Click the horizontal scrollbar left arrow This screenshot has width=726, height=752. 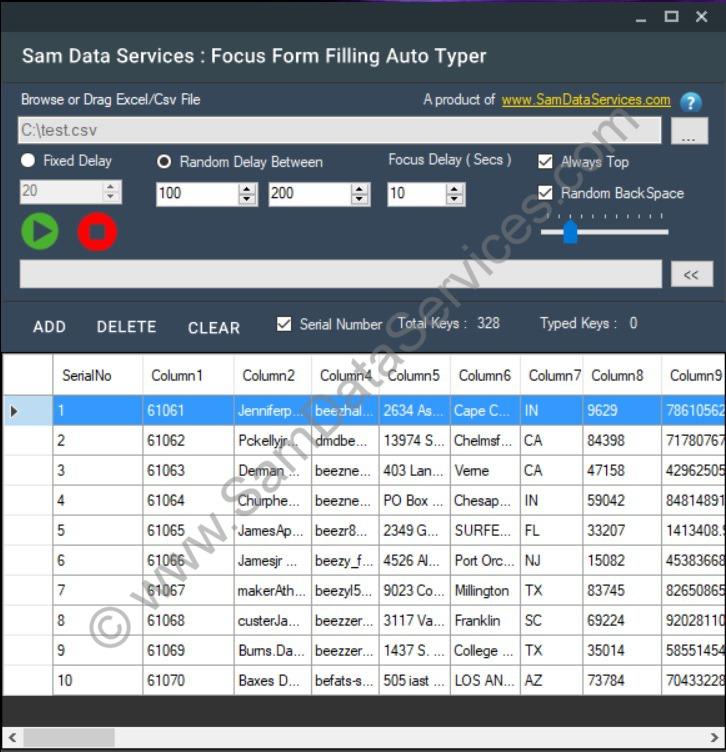point(12,737)
